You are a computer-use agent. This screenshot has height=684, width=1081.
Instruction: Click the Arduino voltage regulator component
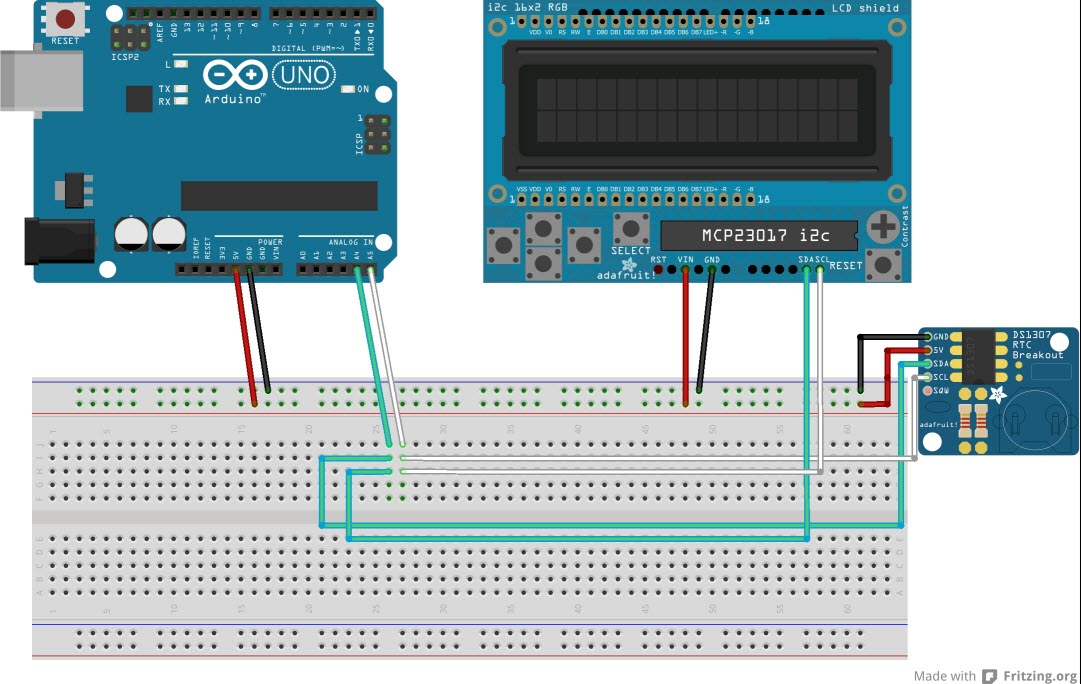[x=74, y=190]
